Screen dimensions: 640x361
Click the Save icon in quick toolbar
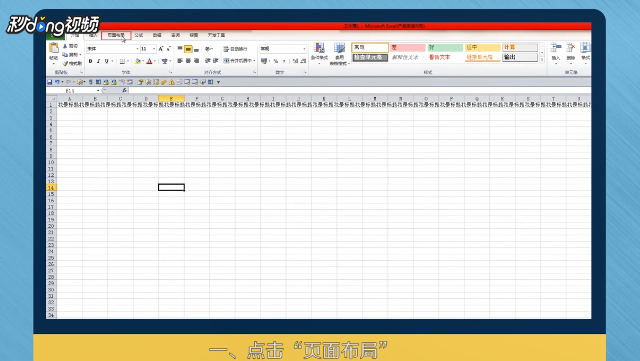click(x=50, y=82)
